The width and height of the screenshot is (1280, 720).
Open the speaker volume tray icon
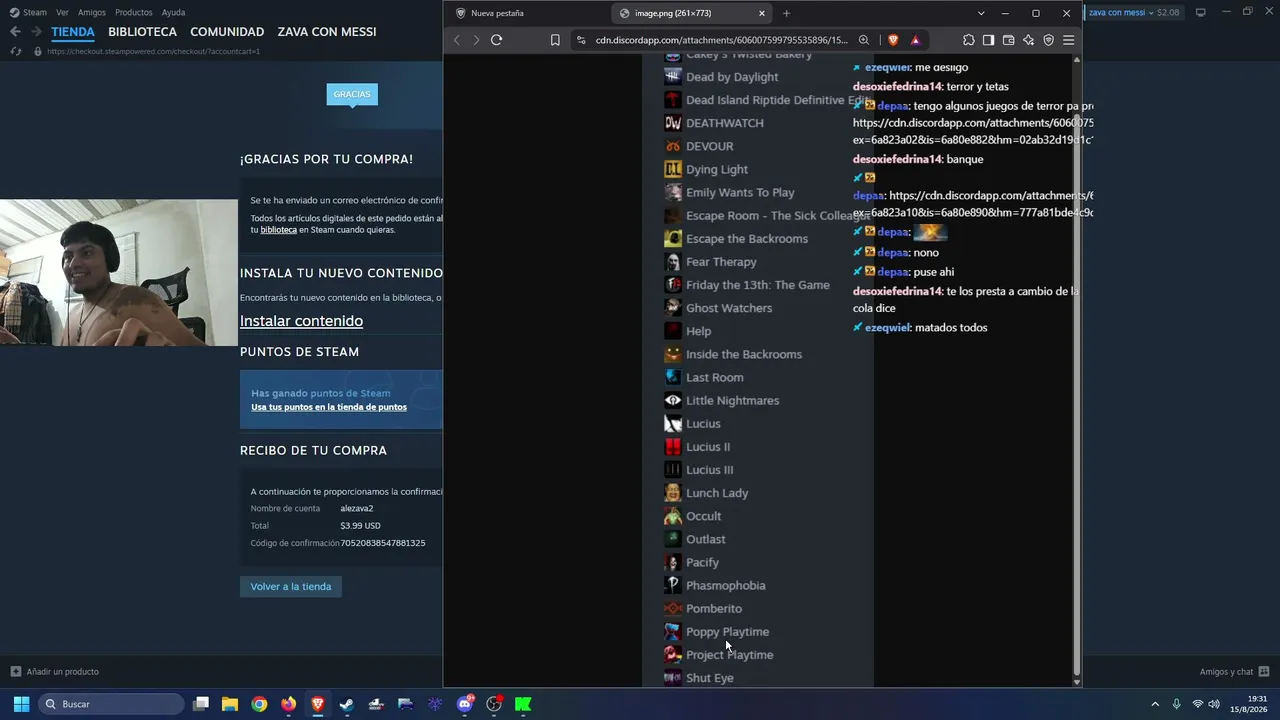[1214, 704]
